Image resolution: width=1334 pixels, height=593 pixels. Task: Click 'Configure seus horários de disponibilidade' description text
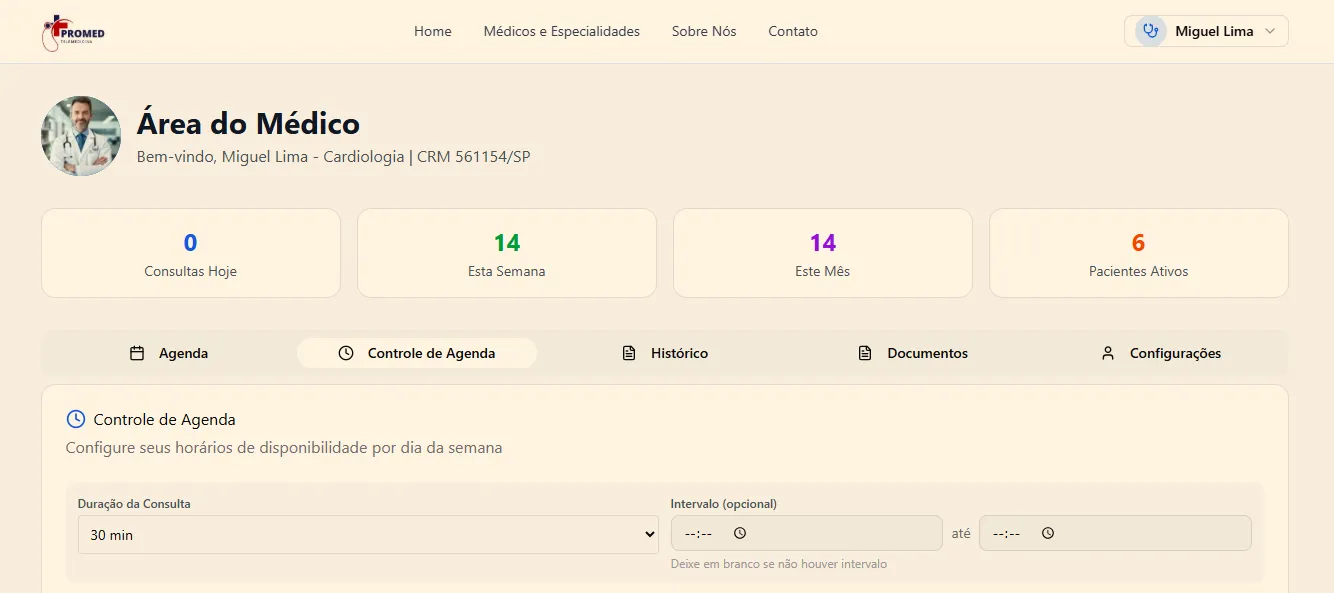point(284,448)
